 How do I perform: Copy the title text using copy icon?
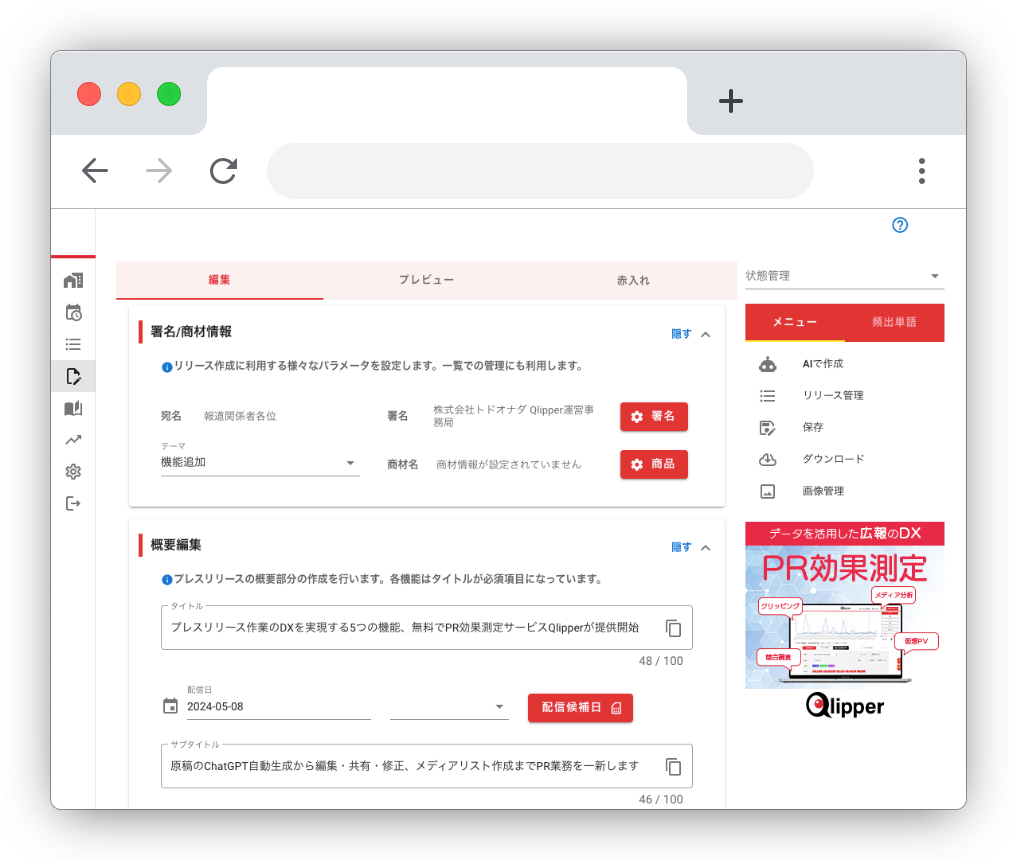674,628
